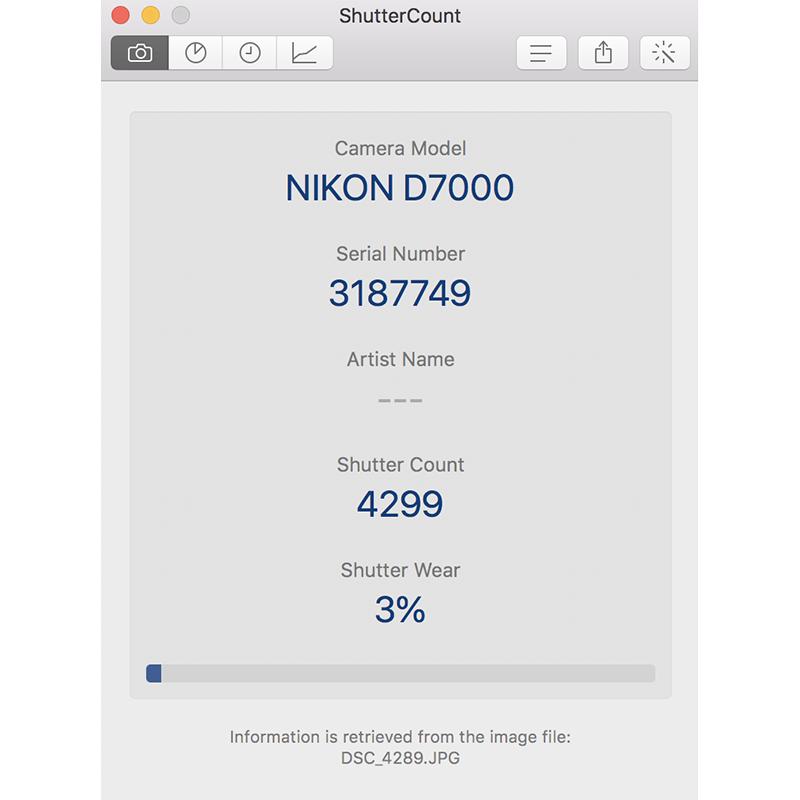Select the NIKON D7000 model value
Viewport: 800px width, 800px height.
tap(400, 188)
